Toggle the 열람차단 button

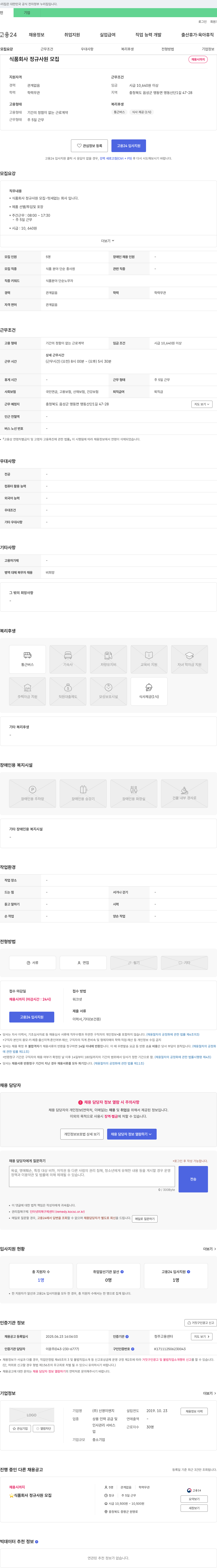[x=43, y=1429]
